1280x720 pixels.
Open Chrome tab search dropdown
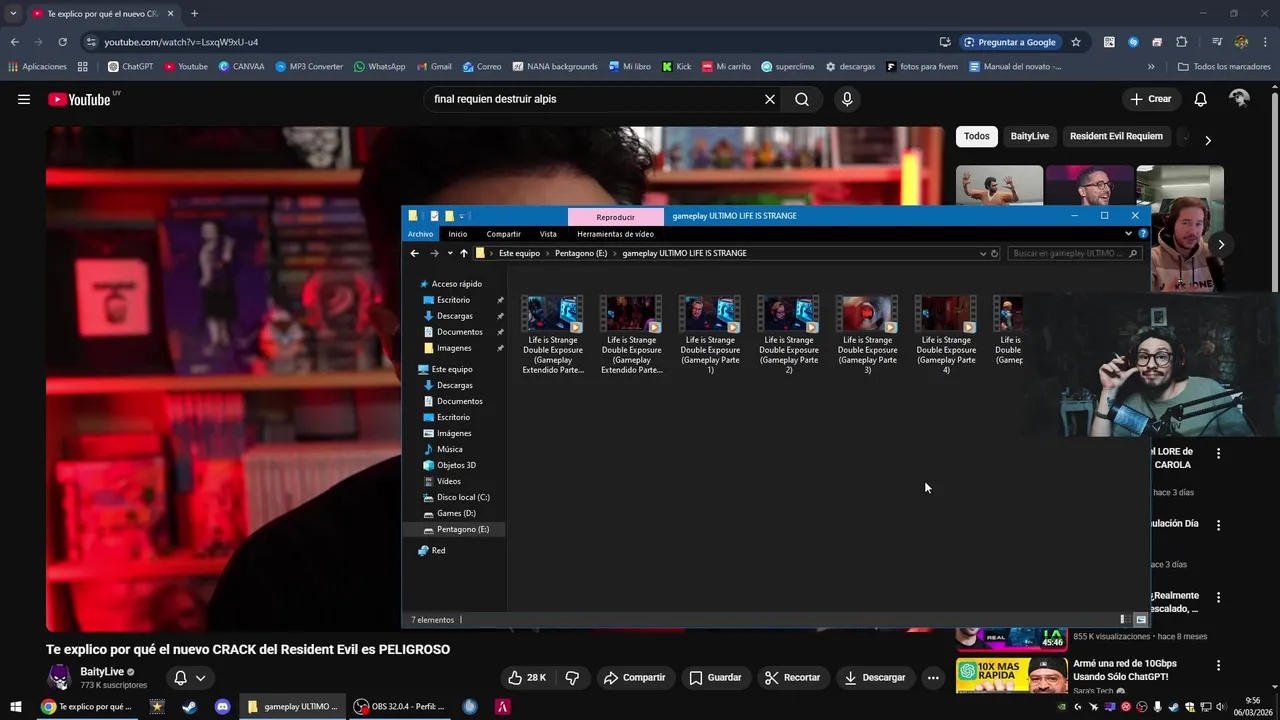click(12, 14)
